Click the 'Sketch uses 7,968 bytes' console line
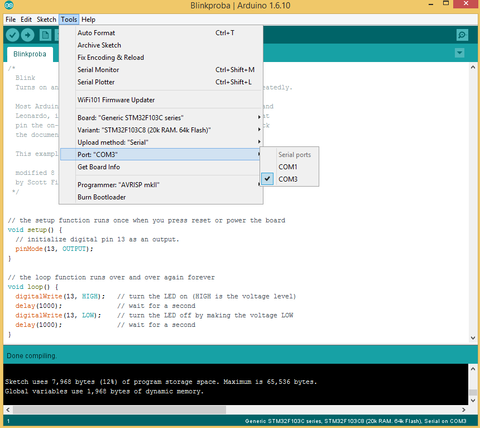 161,382
